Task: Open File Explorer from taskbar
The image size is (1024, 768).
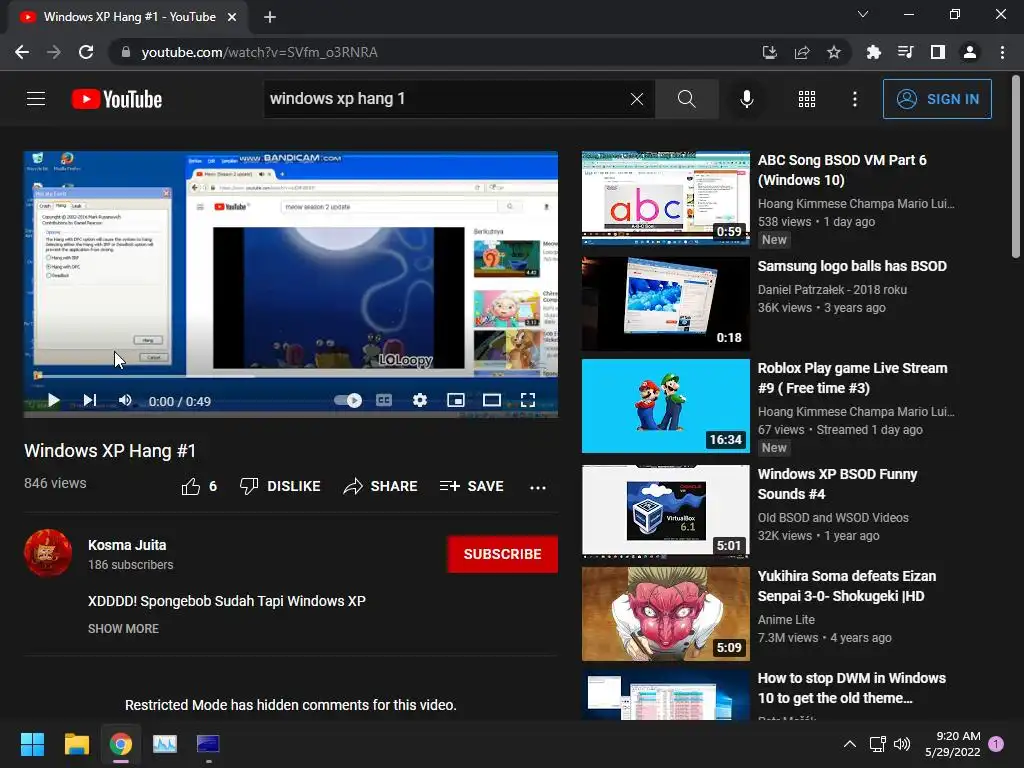Action: tap(76, 744)
